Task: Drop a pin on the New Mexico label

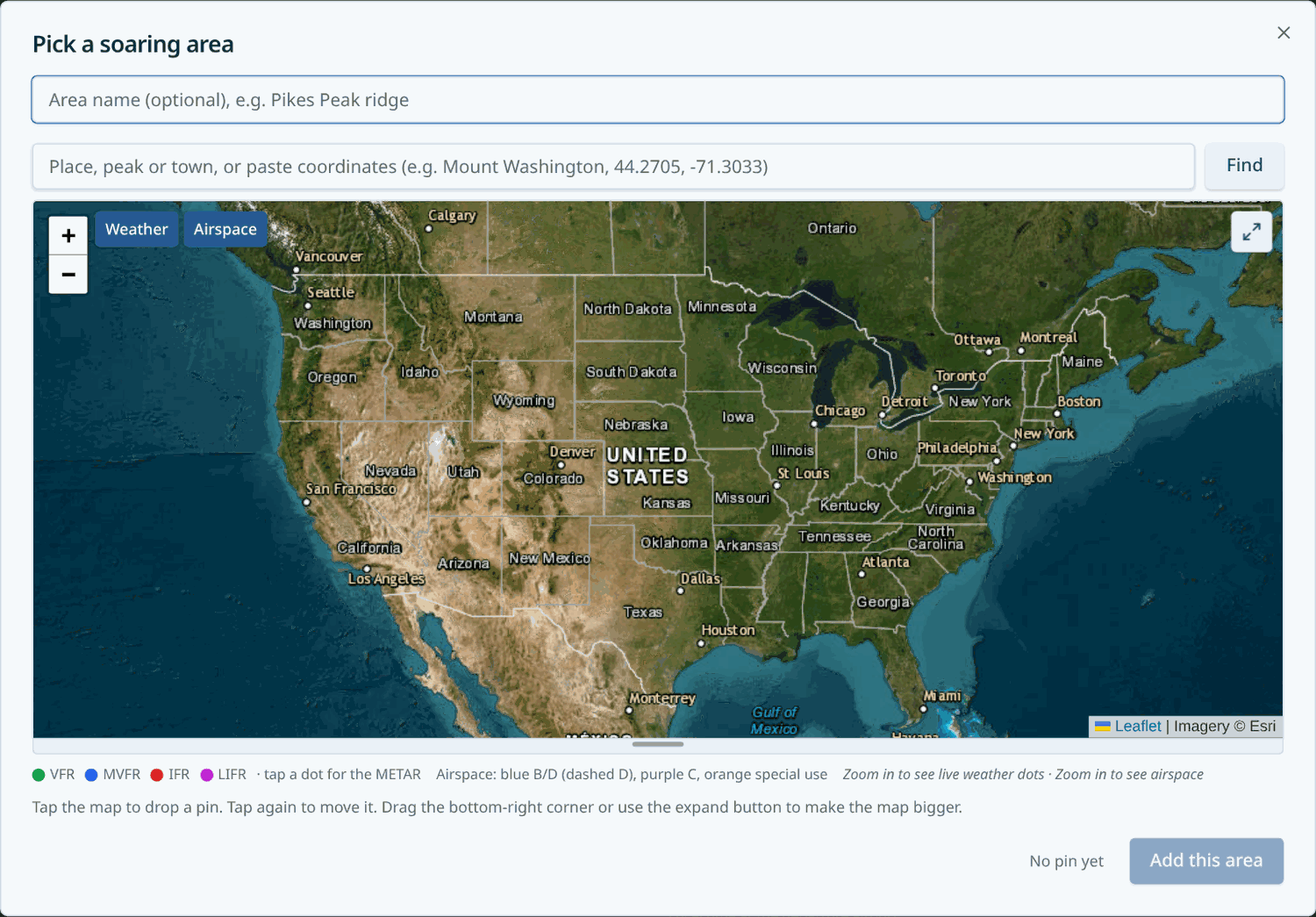Action: [x=549, y=558]
